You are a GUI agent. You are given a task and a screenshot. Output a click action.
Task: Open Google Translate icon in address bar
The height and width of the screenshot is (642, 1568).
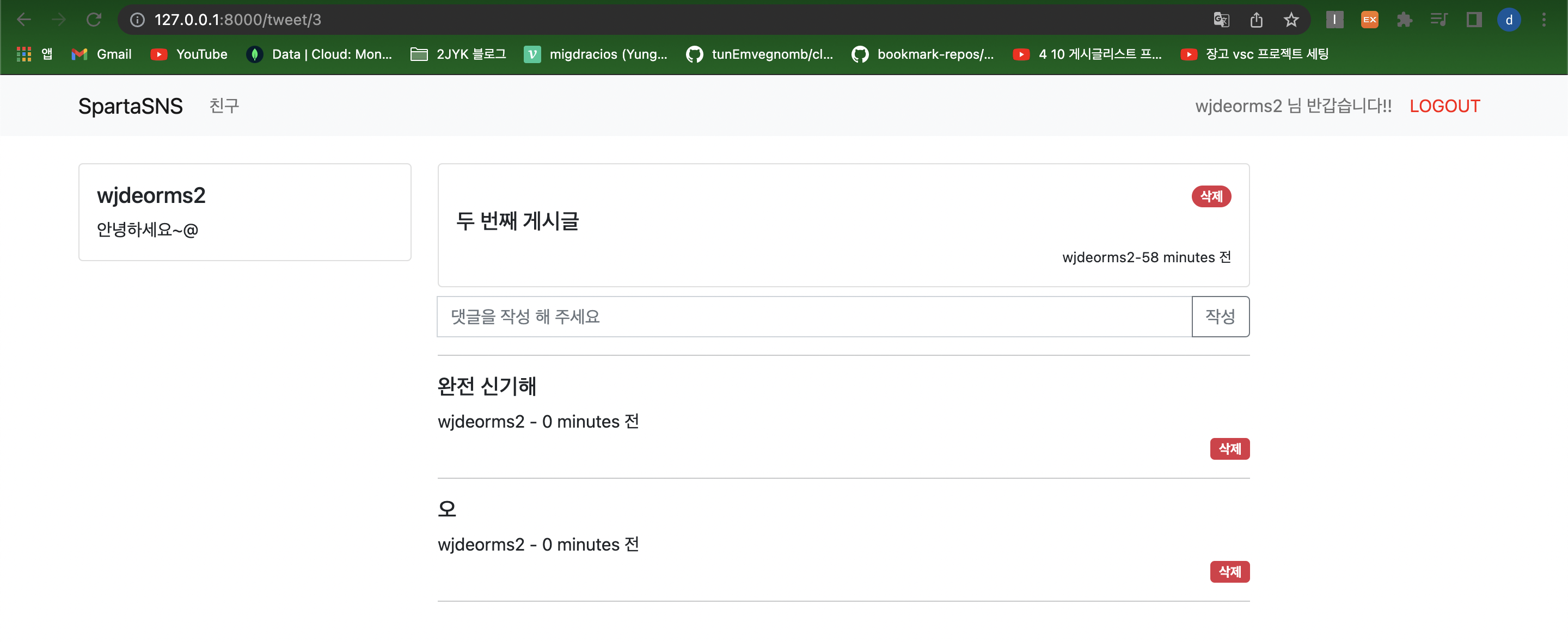[x=1221, y=20]
